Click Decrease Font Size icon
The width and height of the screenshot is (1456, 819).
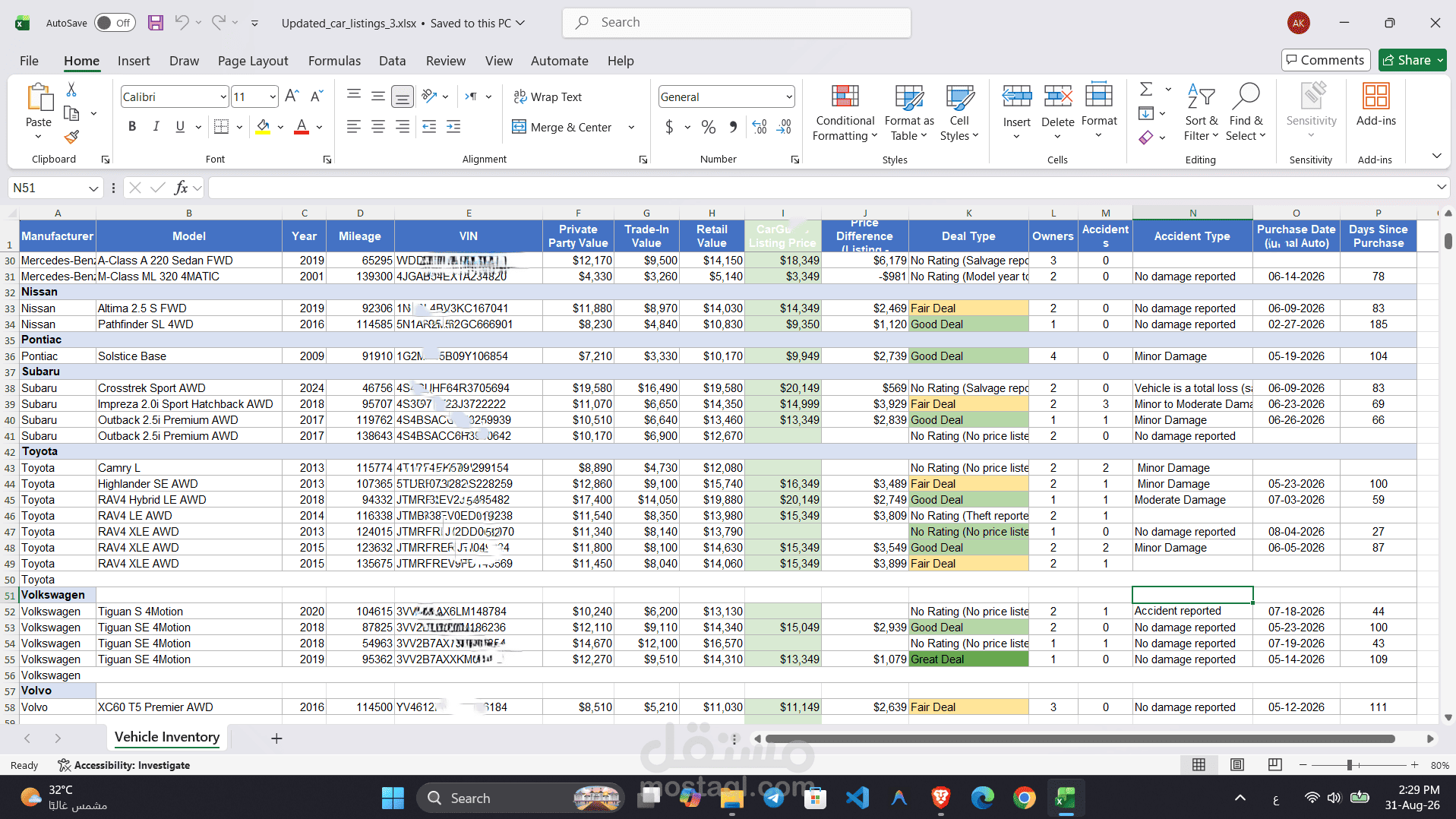(x=317, y=96)
